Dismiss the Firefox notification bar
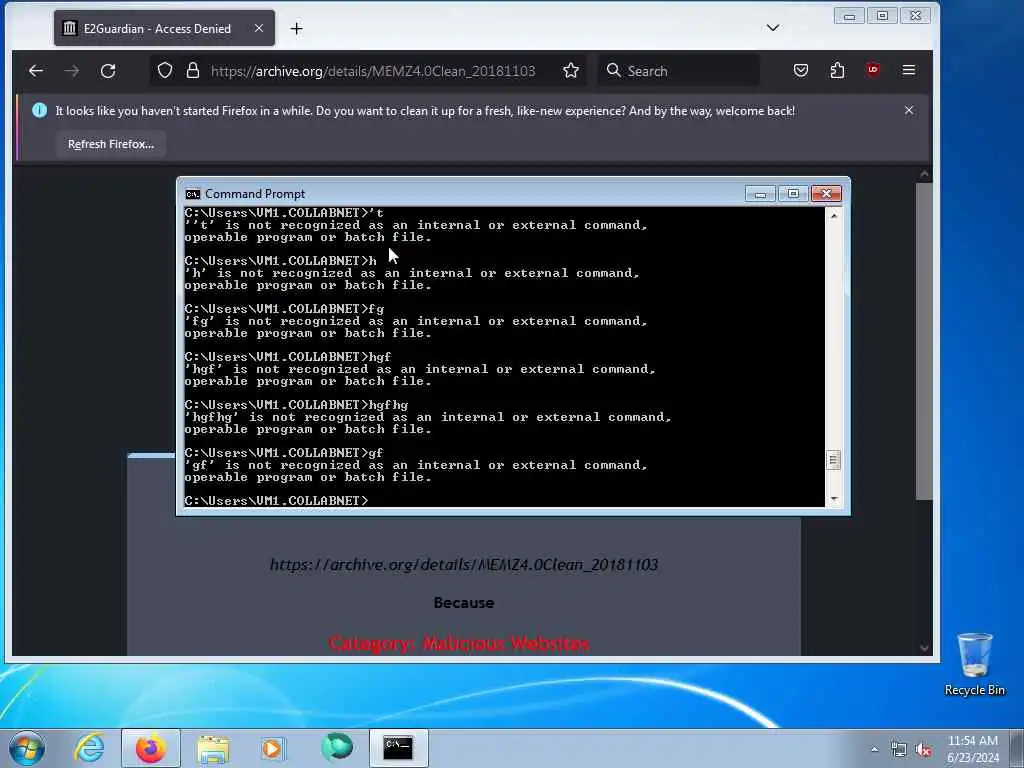This screenshot has height=768, width=1024. [x=908, y=110]
